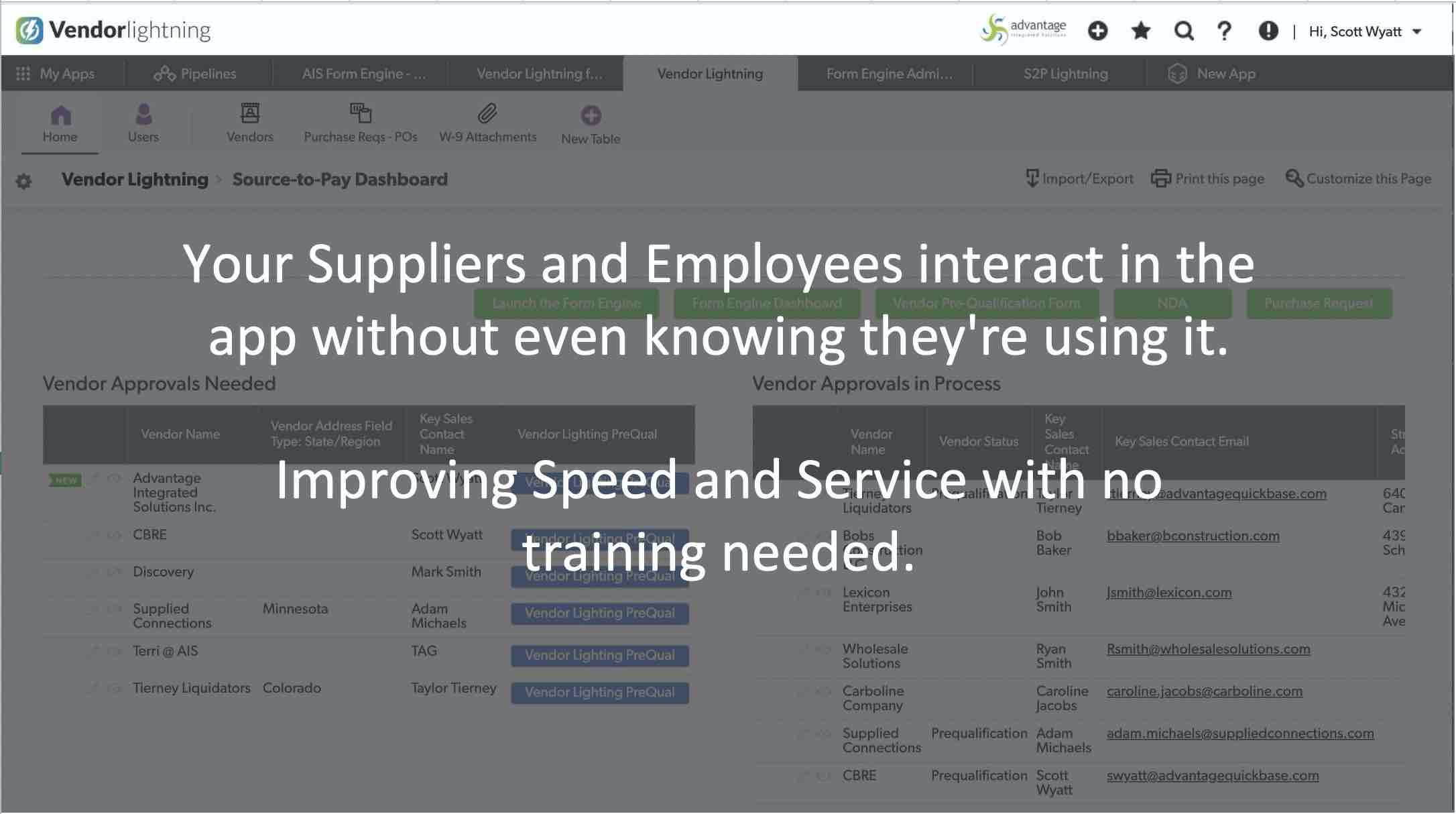View the CBRE record eye icon
The image size is (1456, 814).
(x=114, y=535)
